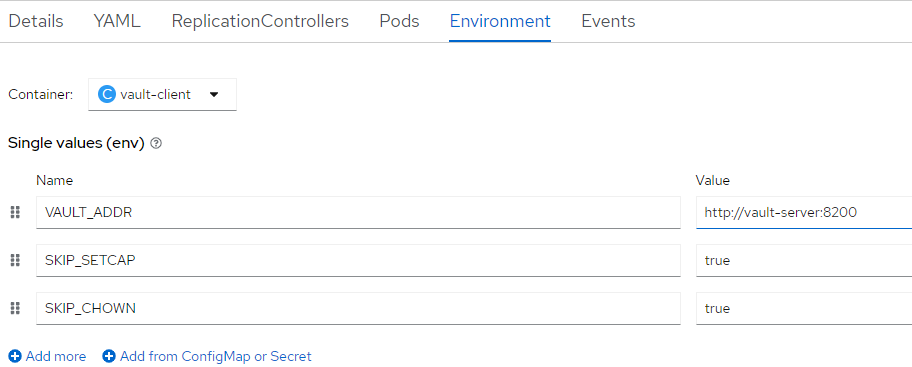The height and width of the screenshot is (367, 912).
Task: Open the YAML tab
Action: click(x=117, y=22)
